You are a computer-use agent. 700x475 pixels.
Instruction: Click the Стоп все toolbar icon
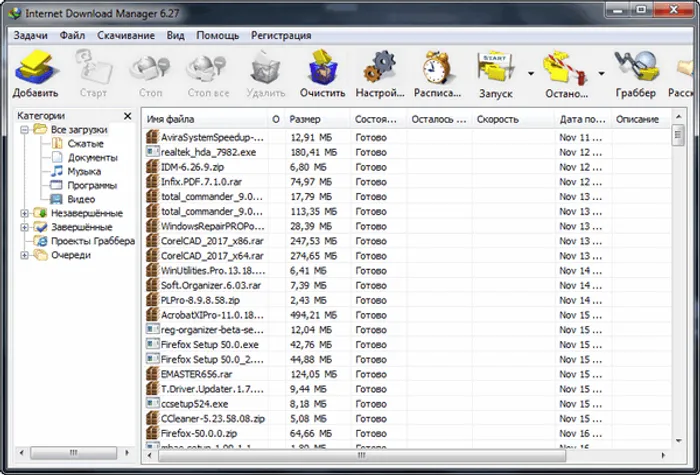tap(208, 68)
